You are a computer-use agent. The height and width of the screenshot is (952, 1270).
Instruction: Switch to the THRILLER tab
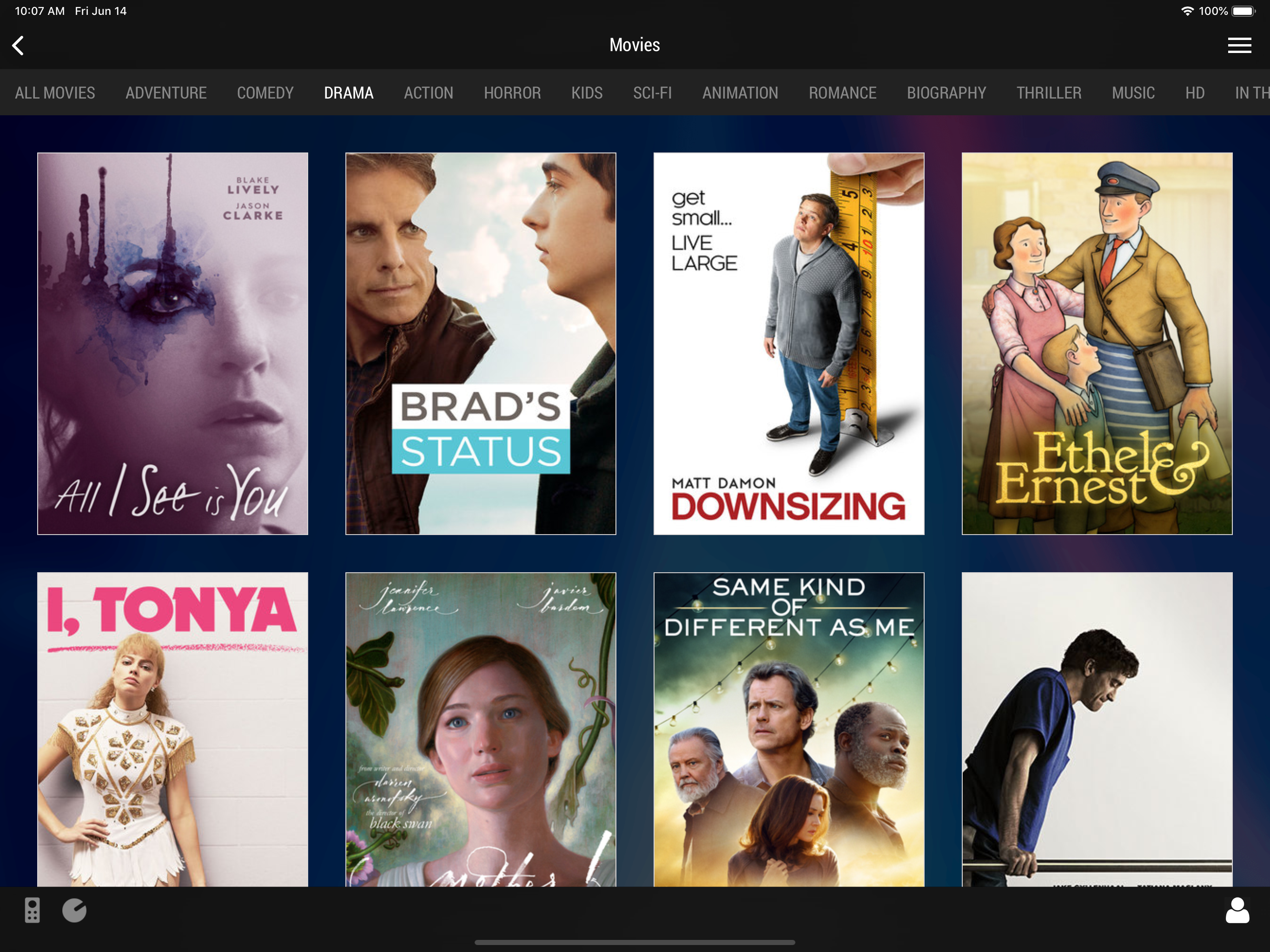coord(1048,93)
